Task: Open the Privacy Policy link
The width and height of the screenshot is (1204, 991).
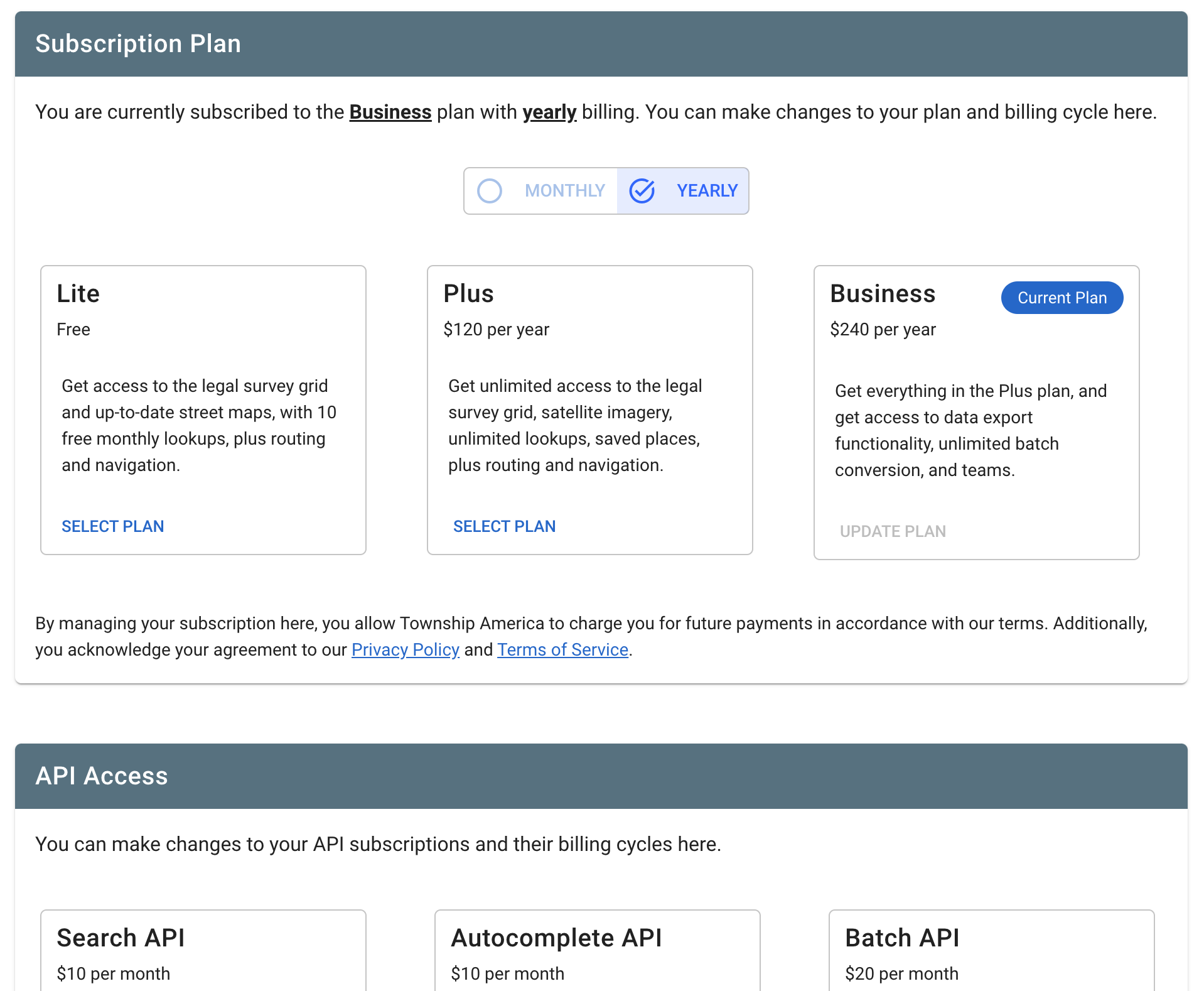Action: coord(406,649)
